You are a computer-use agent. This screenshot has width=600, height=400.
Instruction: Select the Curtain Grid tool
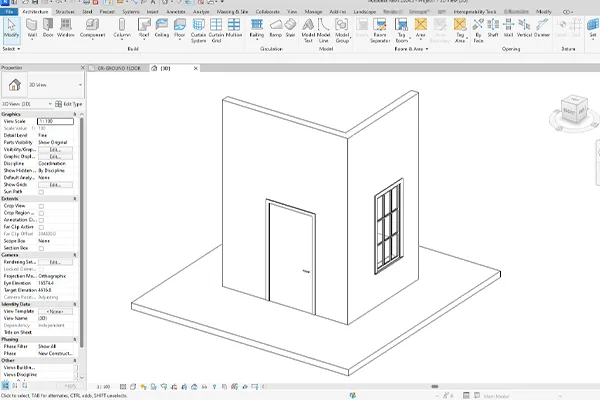pos(216,31)
